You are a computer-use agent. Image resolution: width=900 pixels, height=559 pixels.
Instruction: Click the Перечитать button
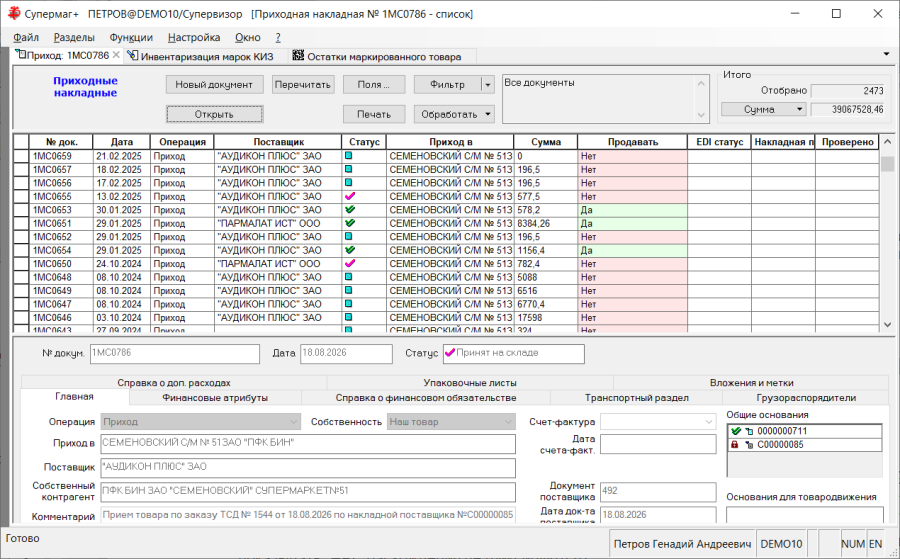[x=302, y=84]
